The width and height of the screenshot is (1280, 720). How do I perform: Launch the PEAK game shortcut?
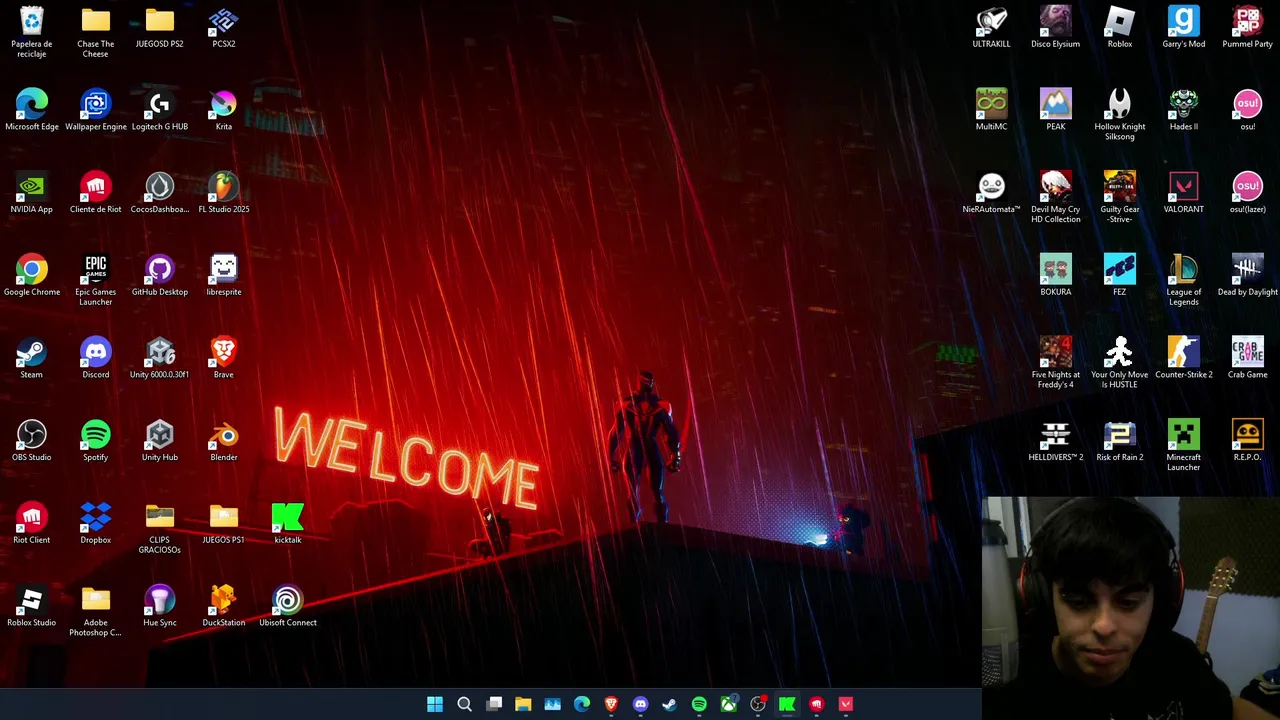[x=1056, y=110]
